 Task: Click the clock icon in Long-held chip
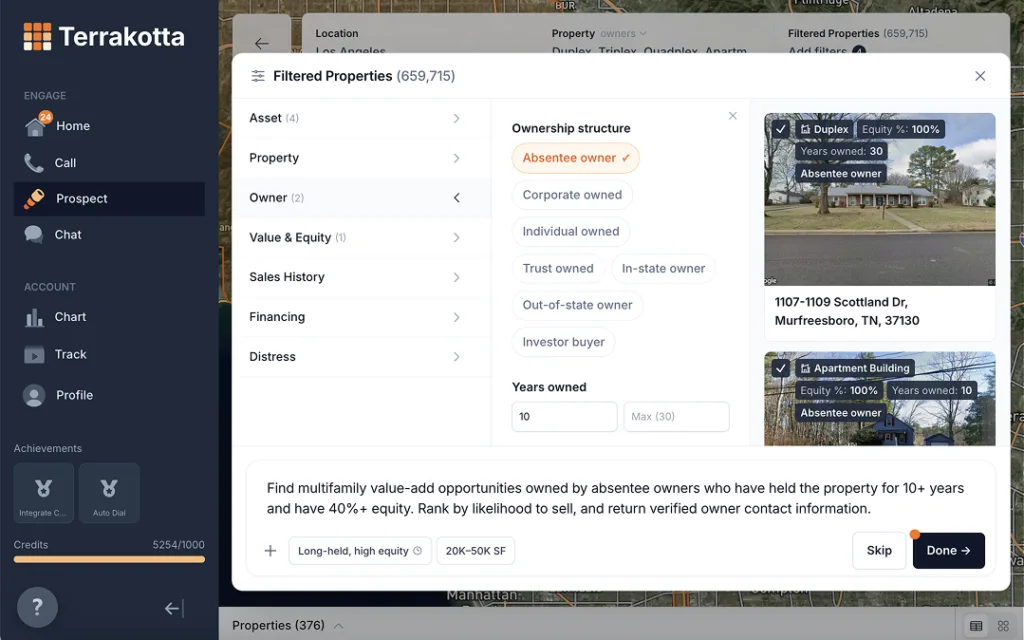417,551
